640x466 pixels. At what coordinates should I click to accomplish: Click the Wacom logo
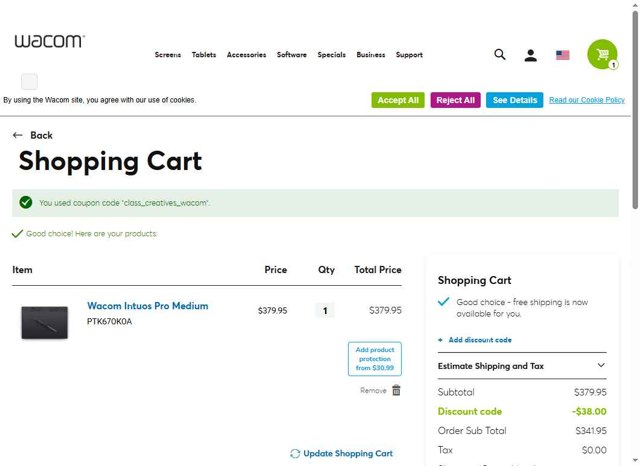[x=49, y=41]
